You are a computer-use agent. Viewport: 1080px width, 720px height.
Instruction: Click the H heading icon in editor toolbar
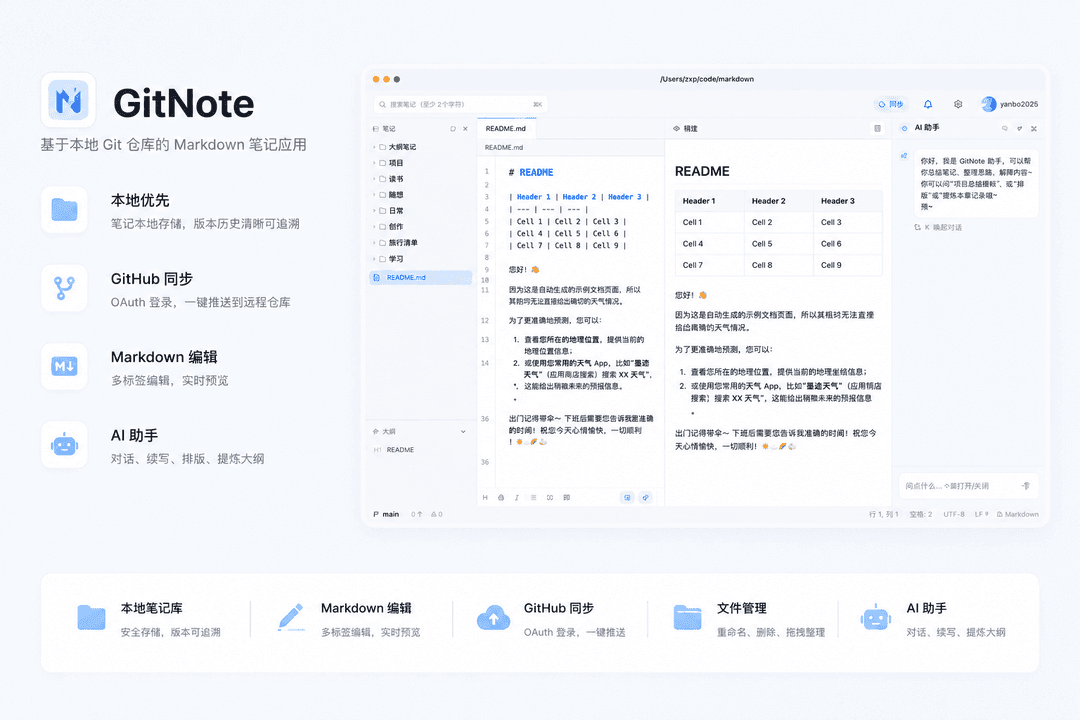[485, 497]
